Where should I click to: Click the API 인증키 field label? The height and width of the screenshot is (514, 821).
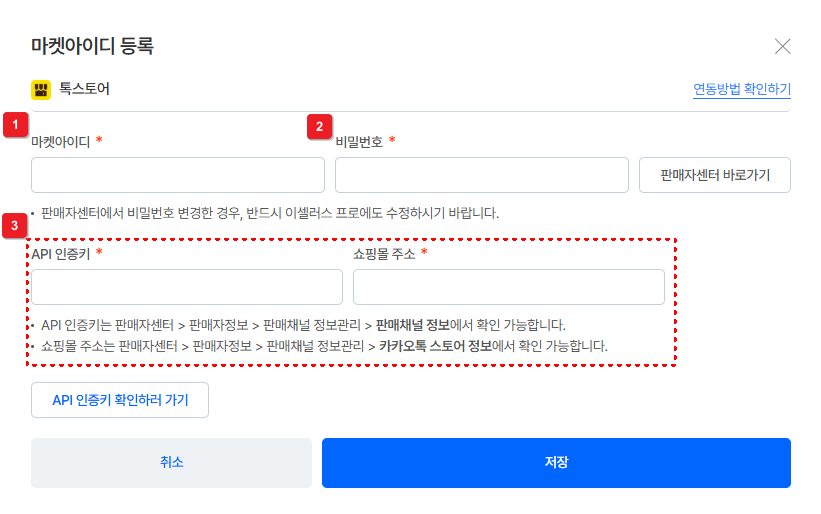point(61,254)
